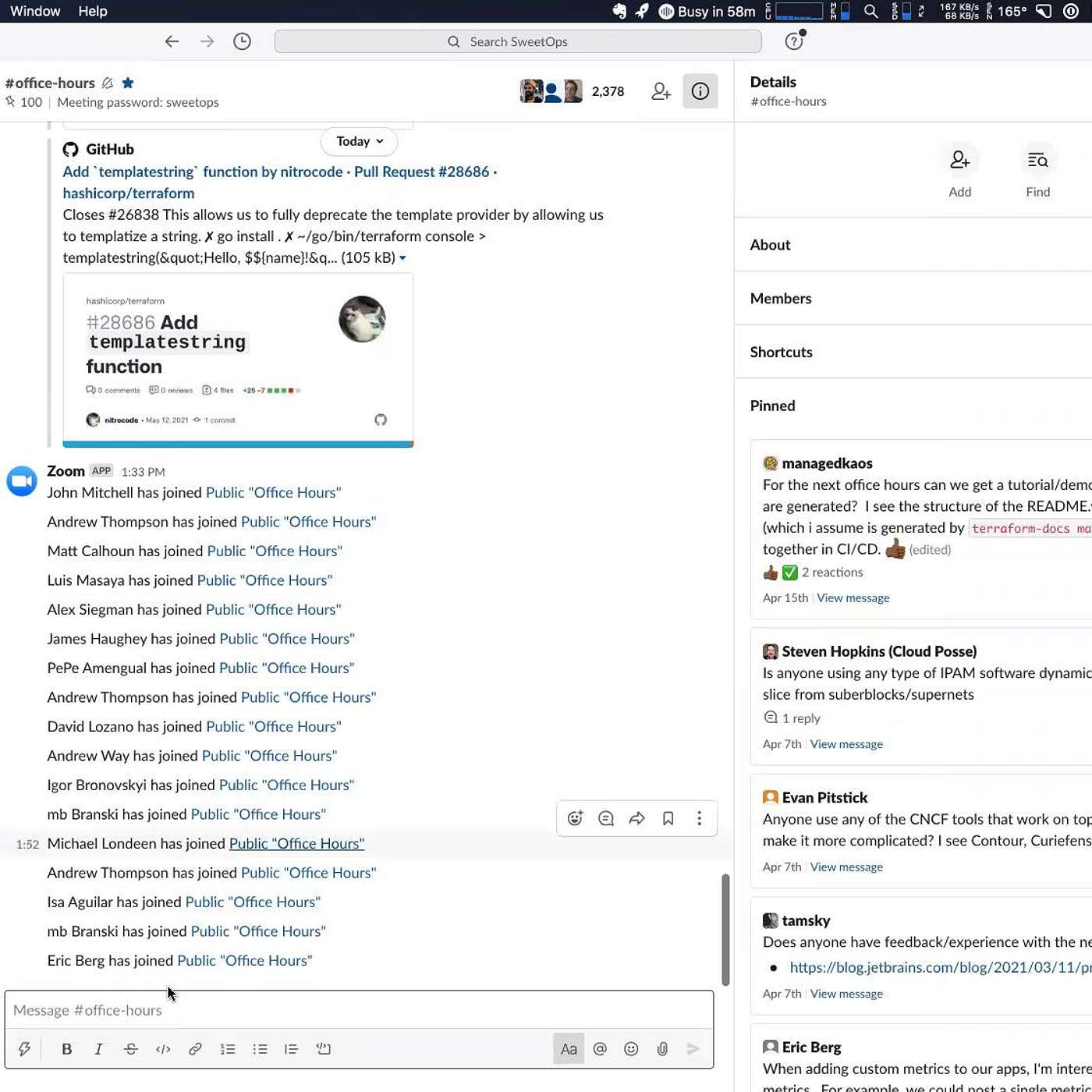This screenshot has height=1092, width=1092.
Task: Click the Bold formatting icon
Action: [x=67, y=1049]
